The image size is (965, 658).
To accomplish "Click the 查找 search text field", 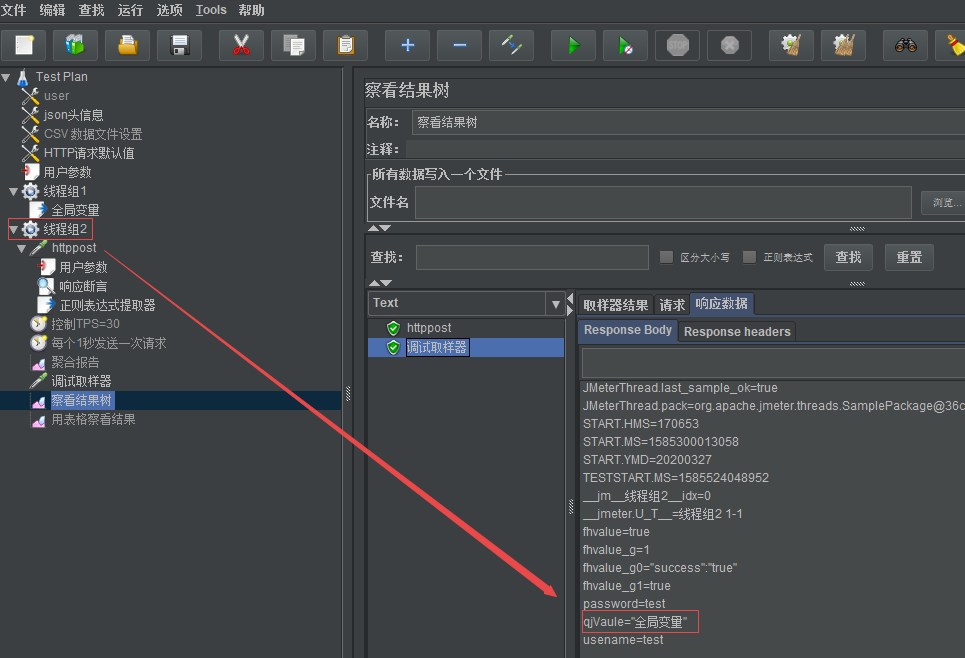I will 532,257.
